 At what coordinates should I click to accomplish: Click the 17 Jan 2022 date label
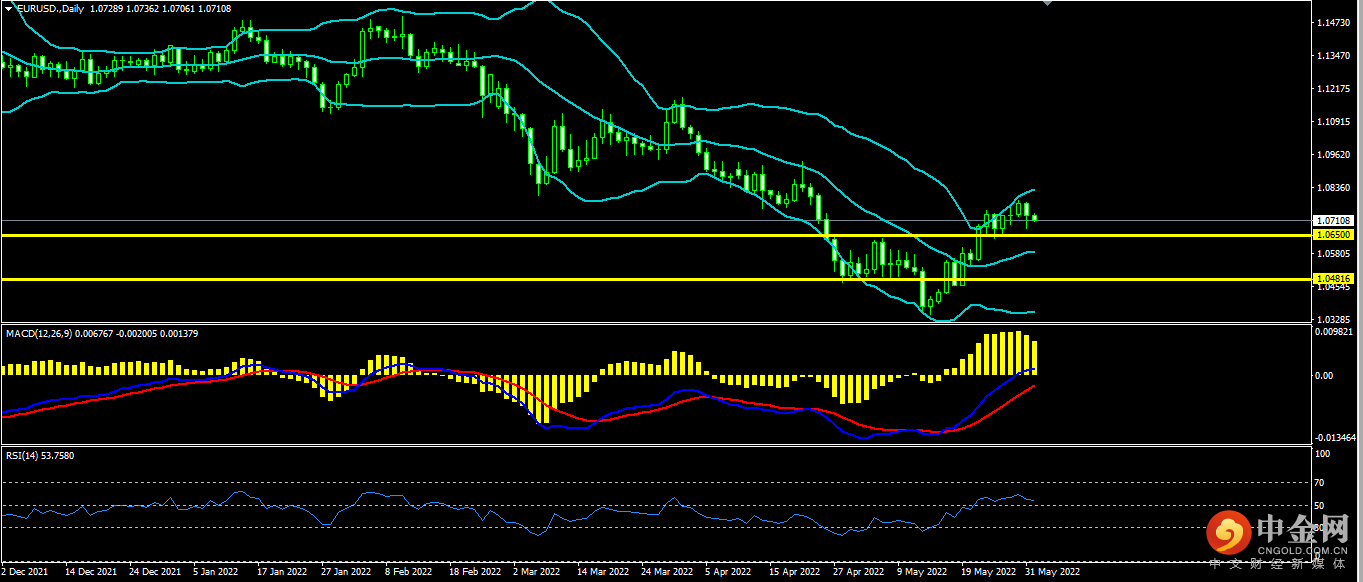coord(281,573)
